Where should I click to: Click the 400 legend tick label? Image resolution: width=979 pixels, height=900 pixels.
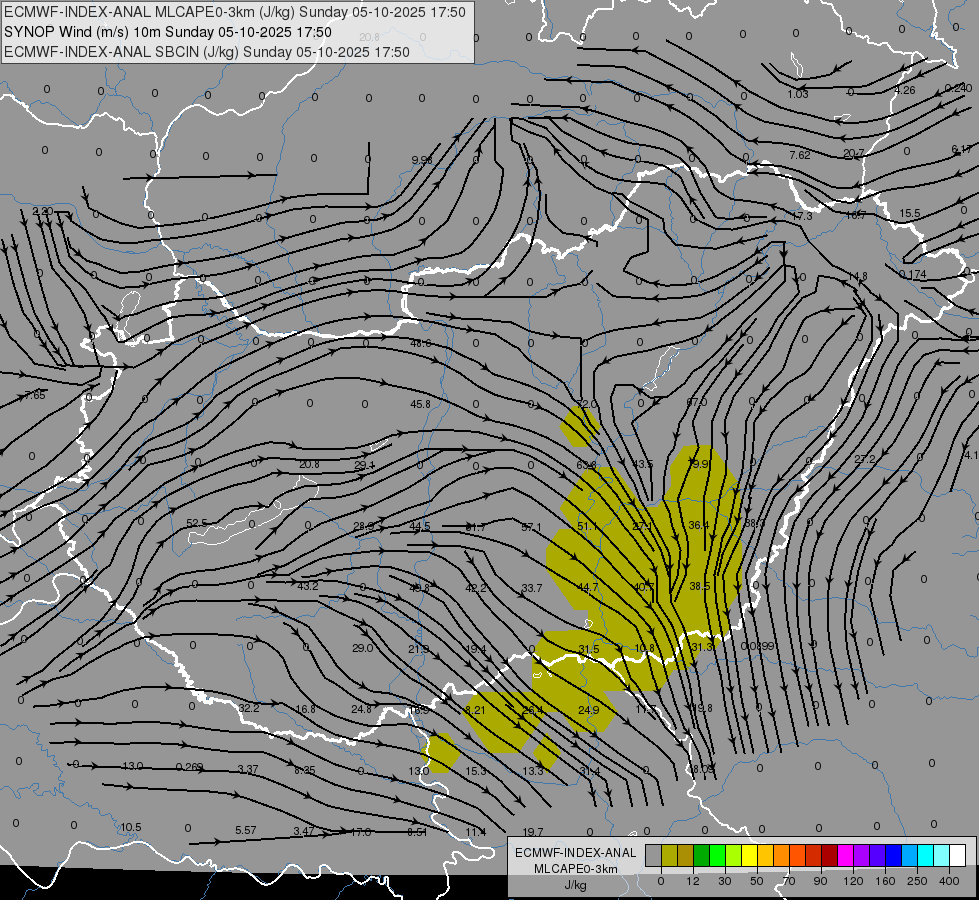tap(949, 881)
